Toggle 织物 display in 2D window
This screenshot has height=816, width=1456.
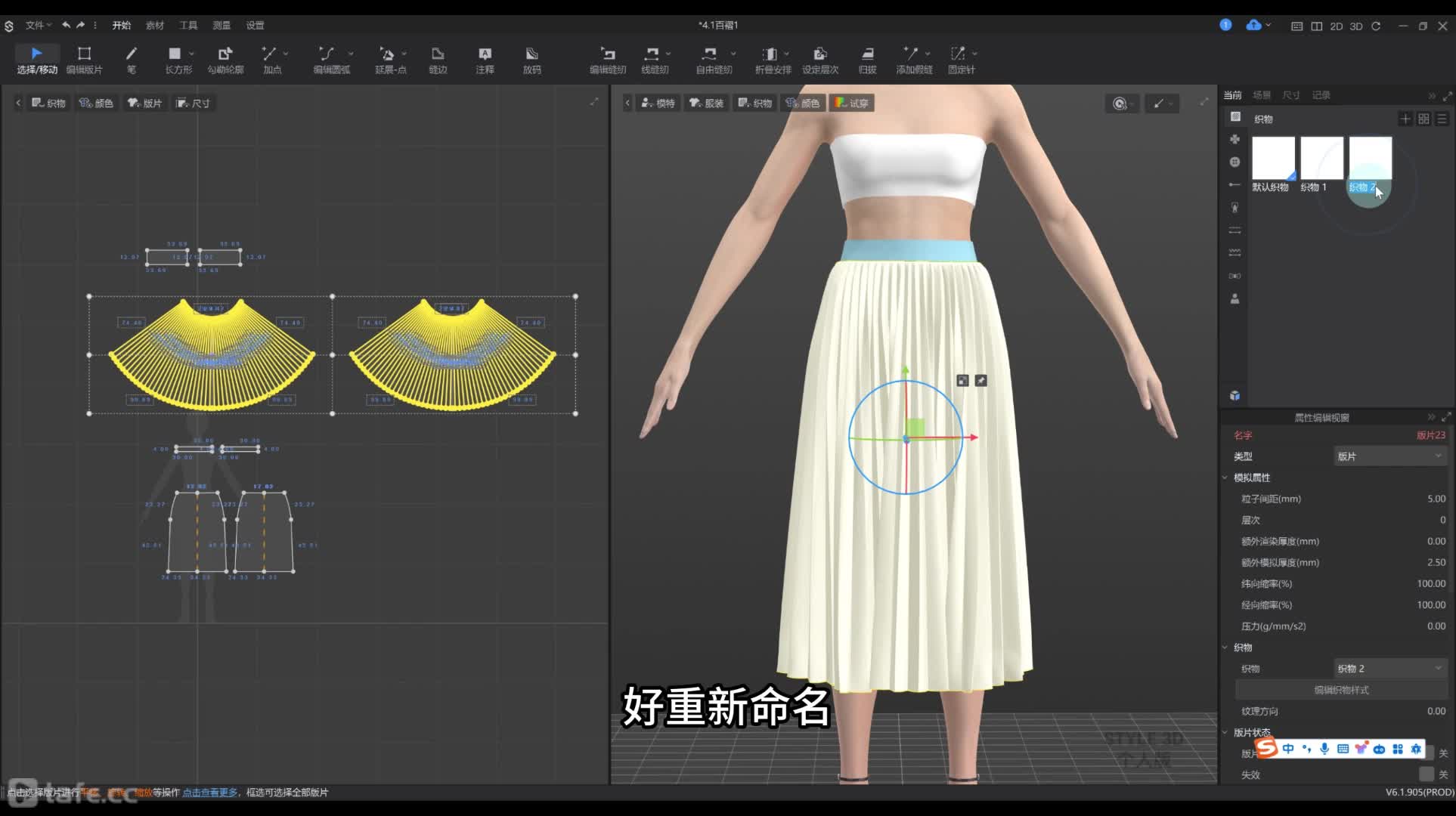point(49,103)
